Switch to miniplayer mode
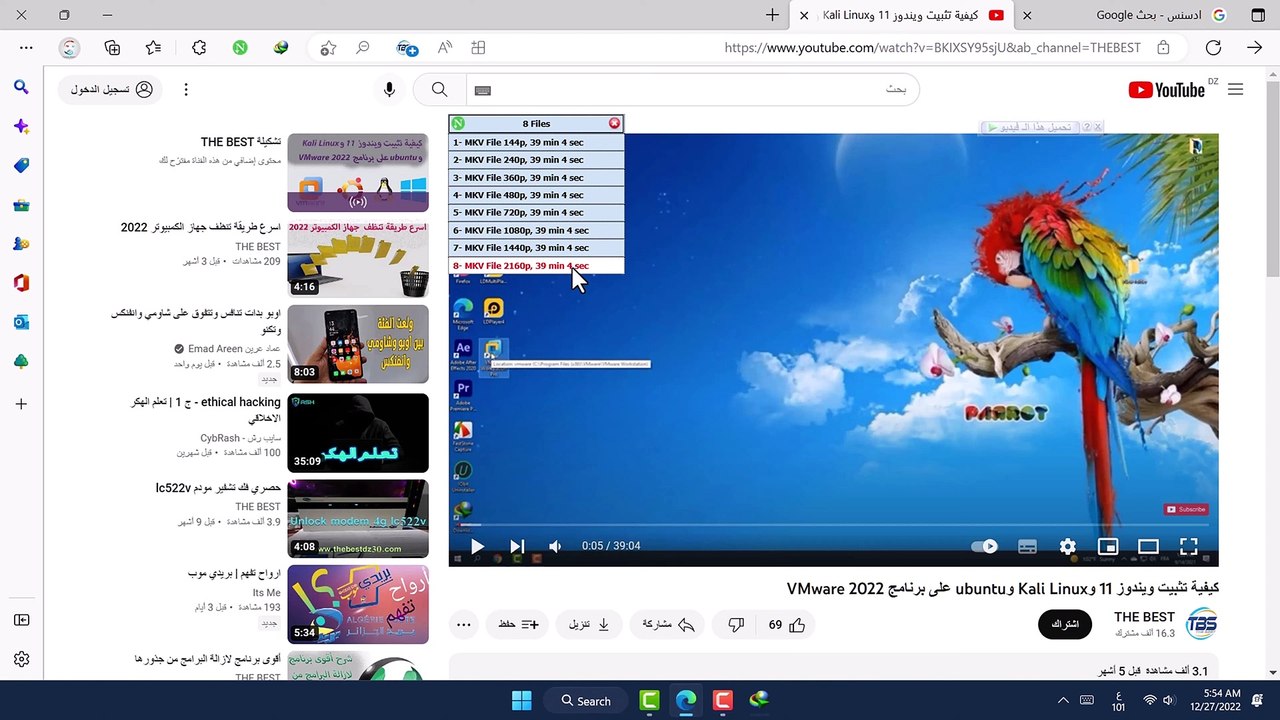This screenshot has height=720, width=1280. [1107, 546]
